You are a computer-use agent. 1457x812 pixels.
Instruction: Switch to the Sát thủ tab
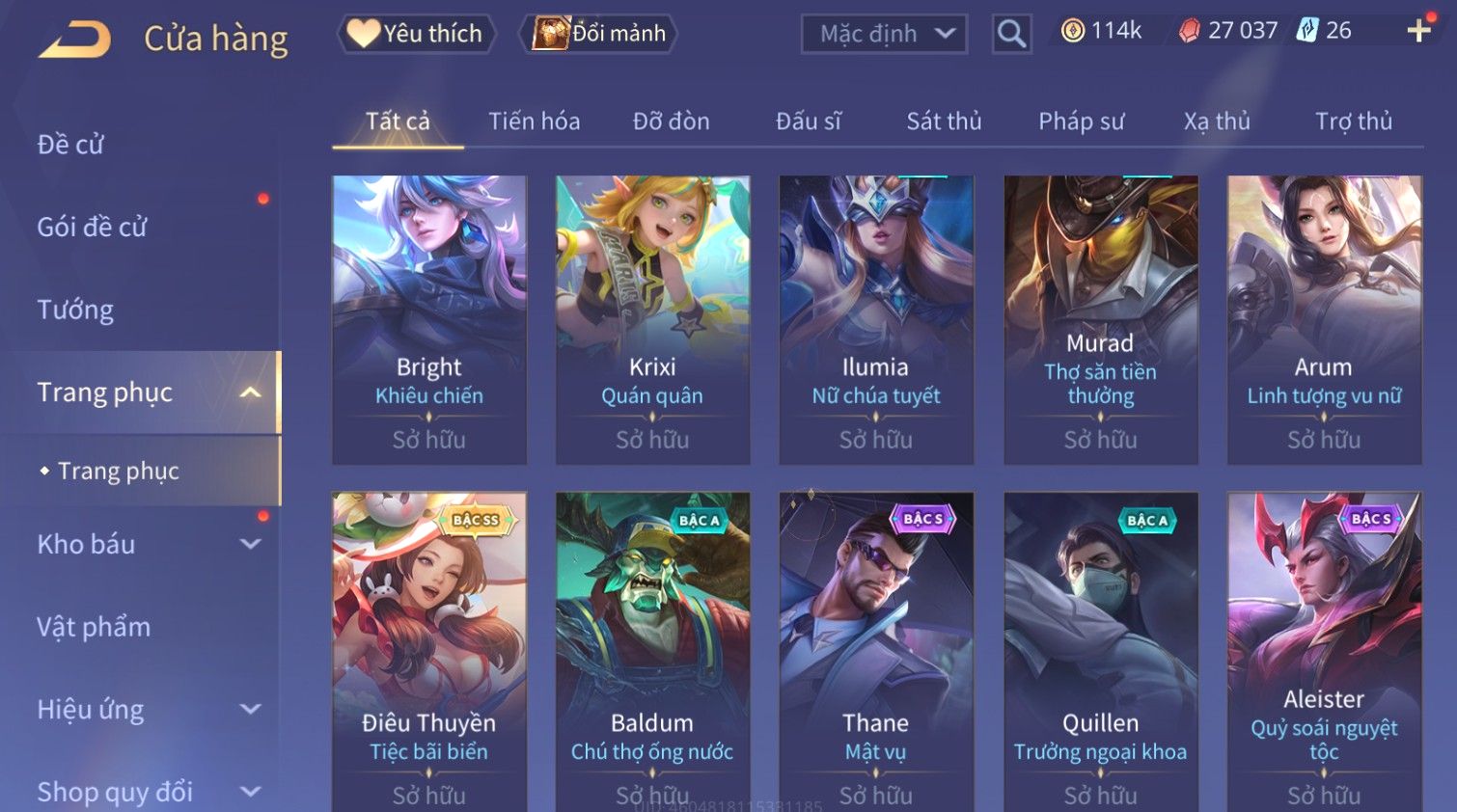click(x=944, y=122)
